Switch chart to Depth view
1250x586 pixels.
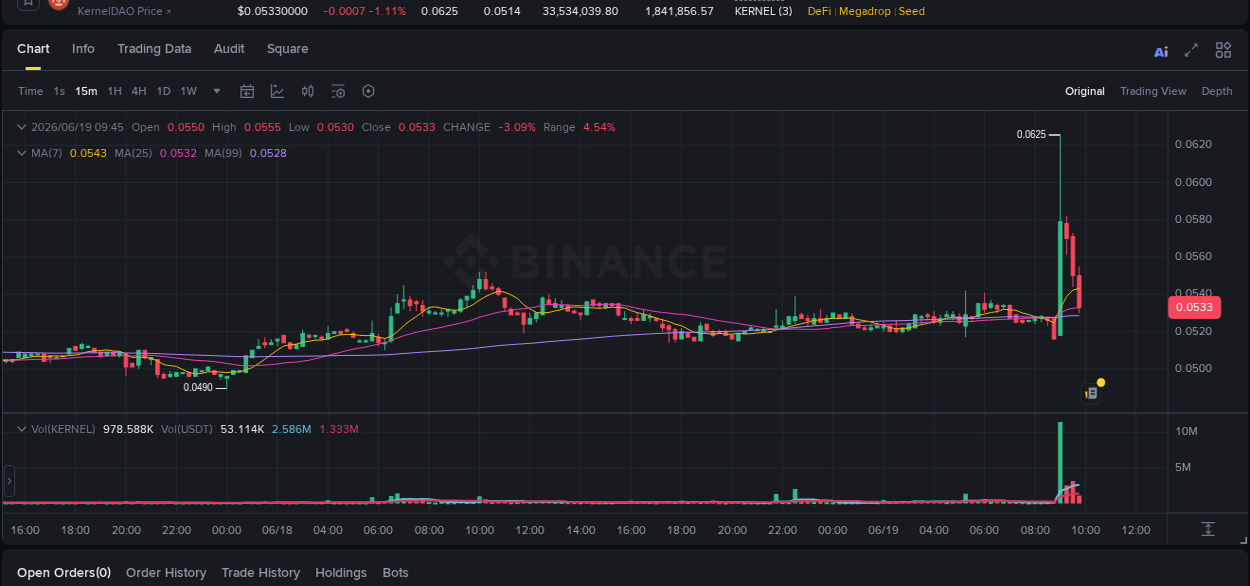[1217, 91]
